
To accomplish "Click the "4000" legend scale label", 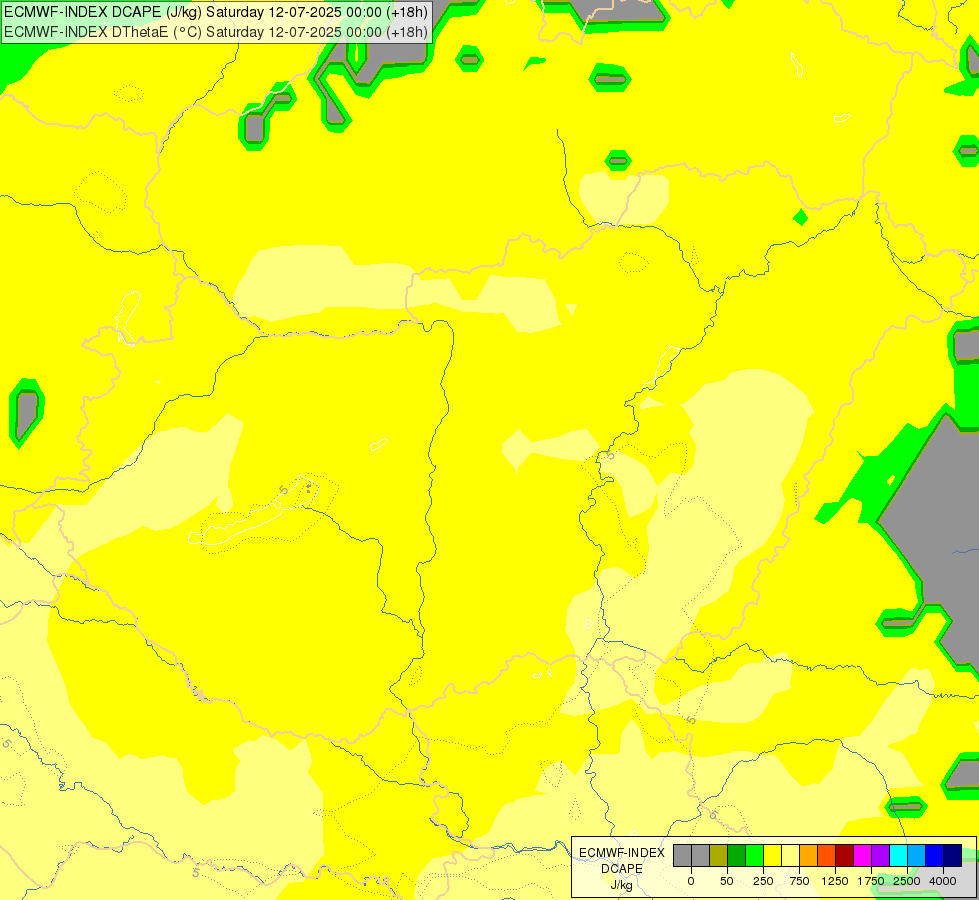I will coord(943,881).
